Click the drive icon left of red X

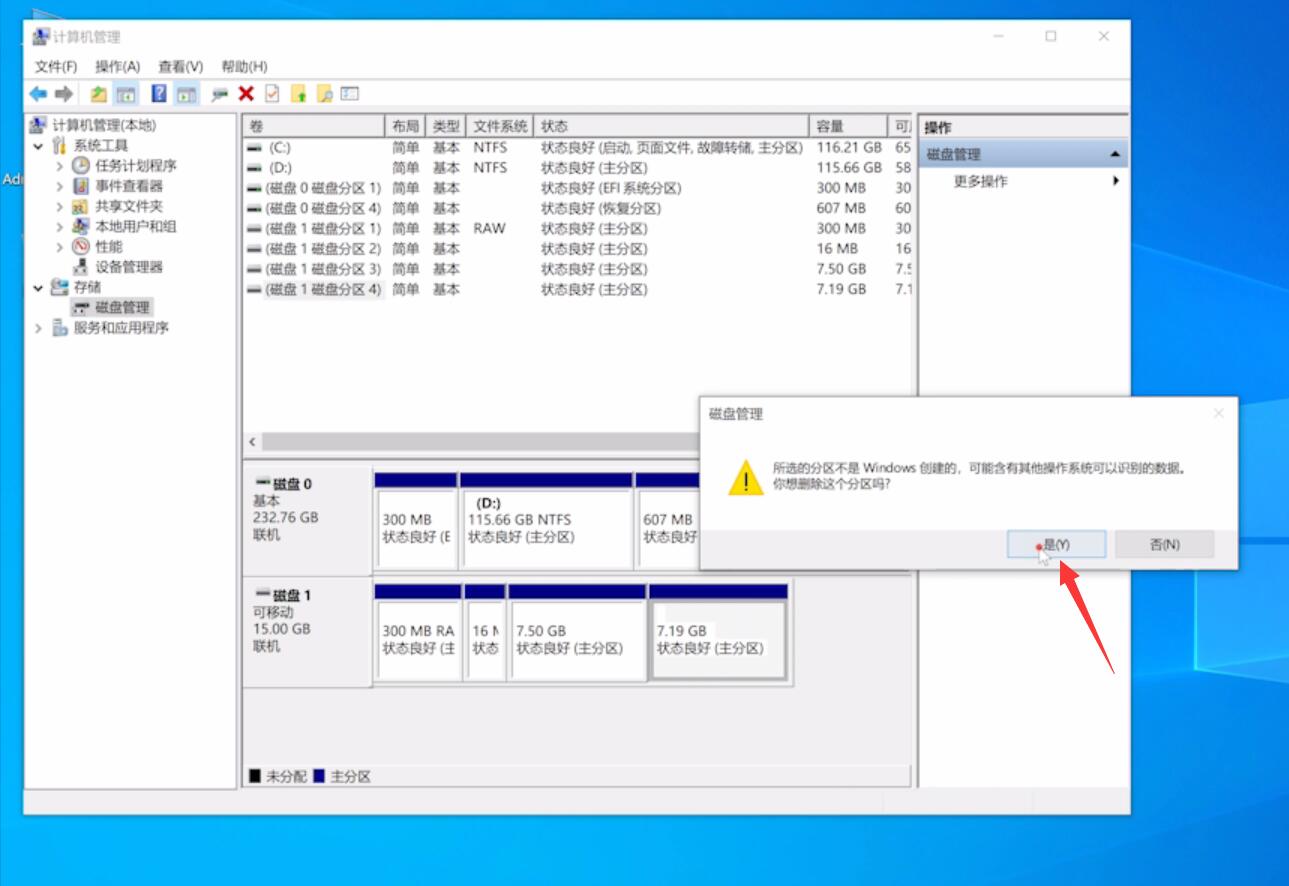click(220, 94)
